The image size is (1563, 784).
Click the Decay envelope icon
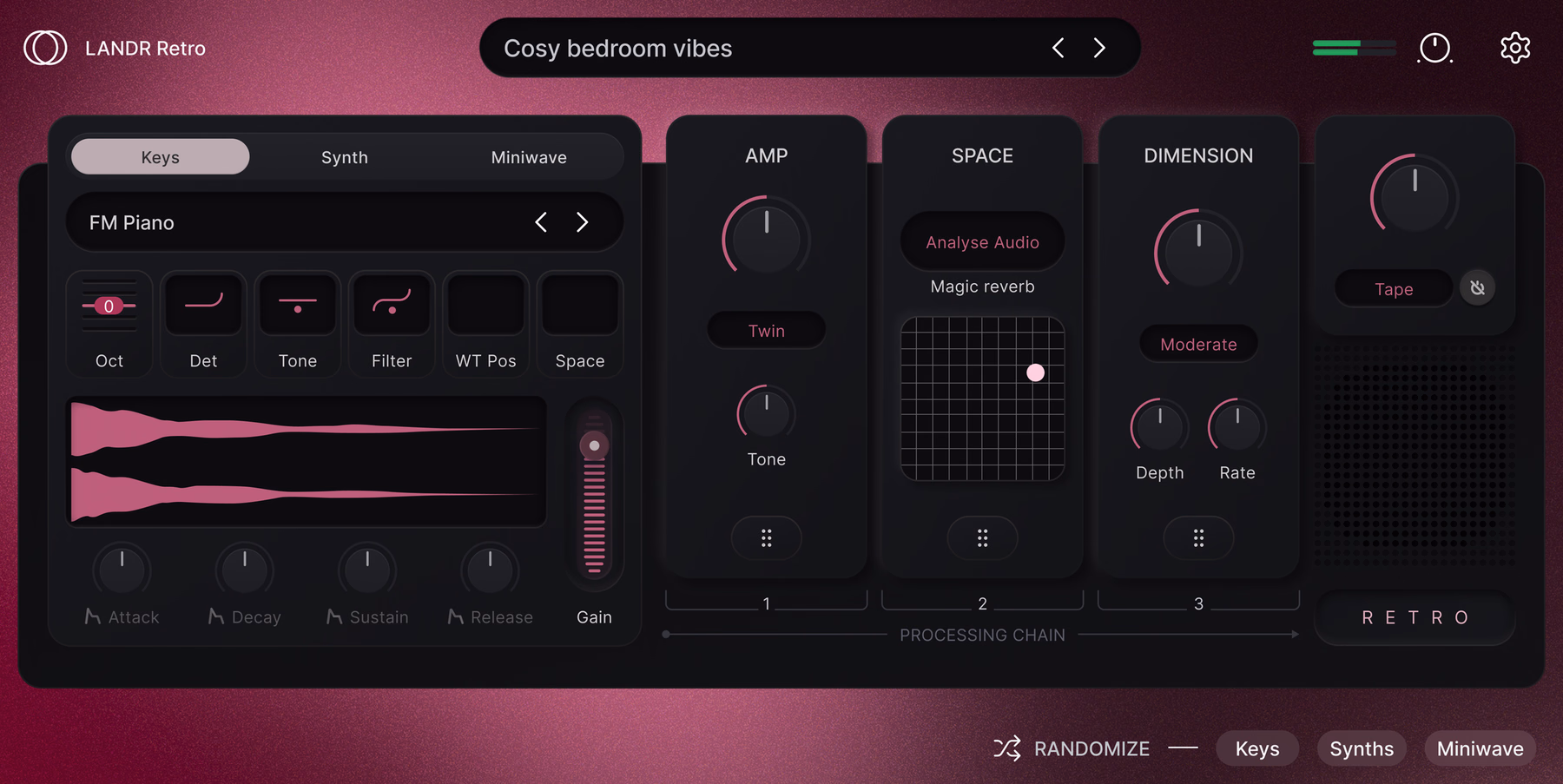[x=216, y=616]
